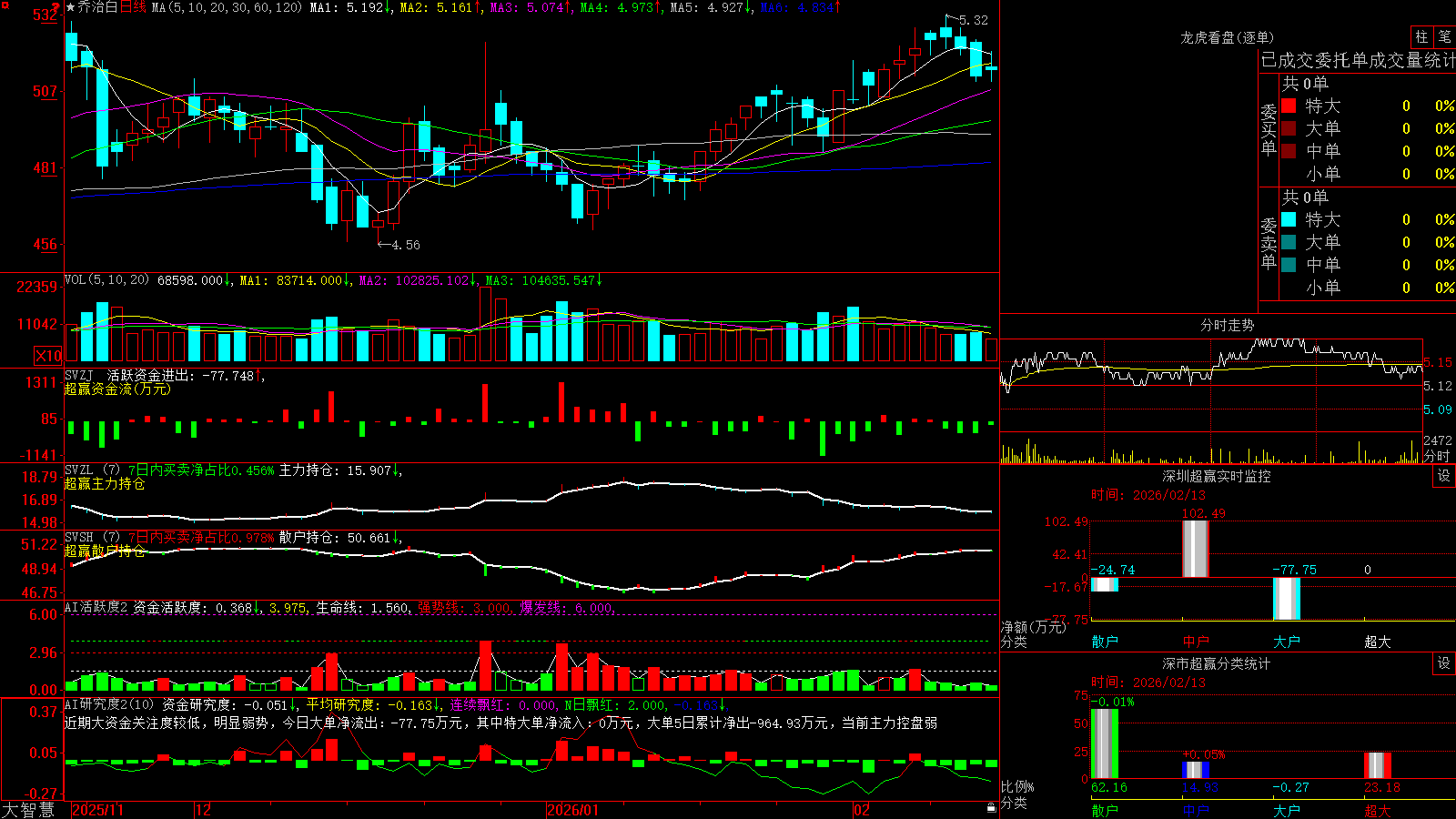Click the red 特大 buy-order color swatch
Viewport: 1456px width, 819px height.
1289,106
